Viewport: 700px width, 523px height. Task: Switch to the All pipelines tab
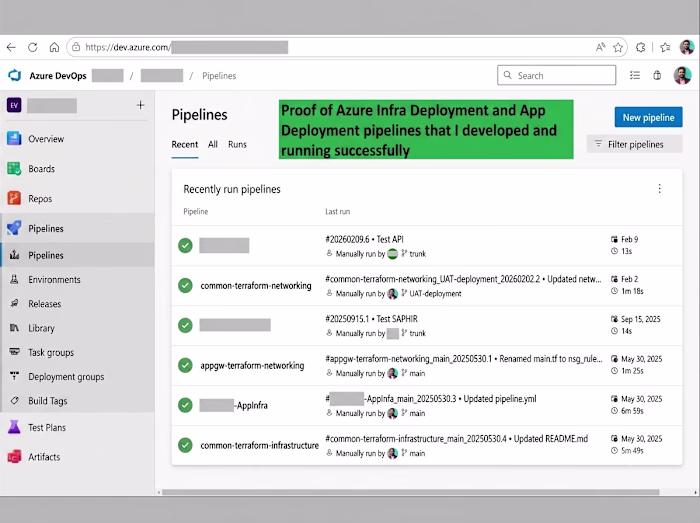tap(212, 144)
